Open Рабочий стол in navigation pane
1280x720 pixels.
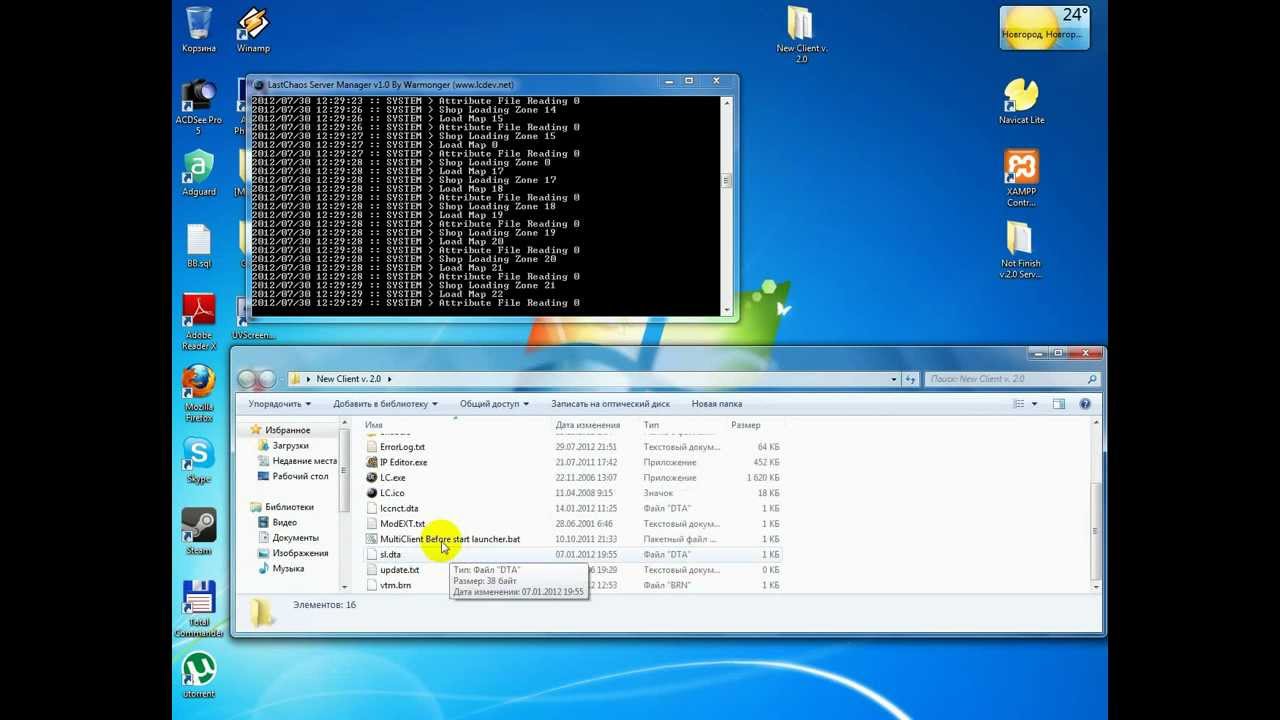click(300, 476)
